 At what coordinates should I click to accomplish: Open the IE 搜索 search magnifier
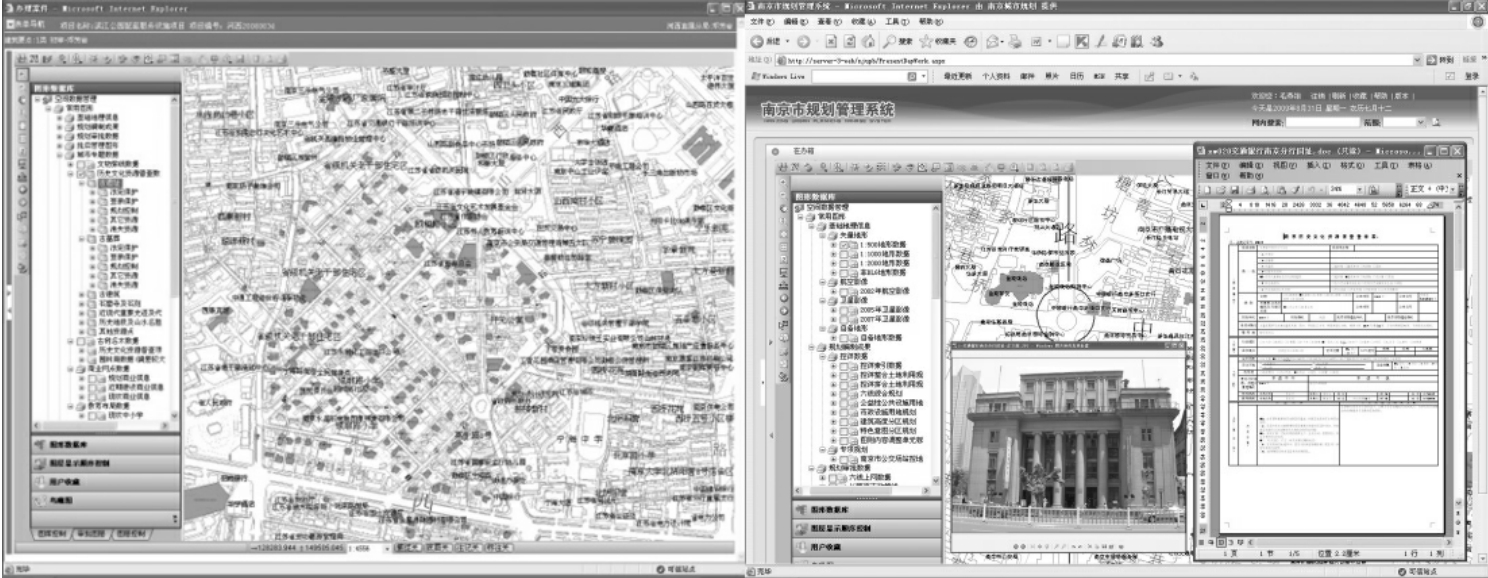tap(889, 42)
